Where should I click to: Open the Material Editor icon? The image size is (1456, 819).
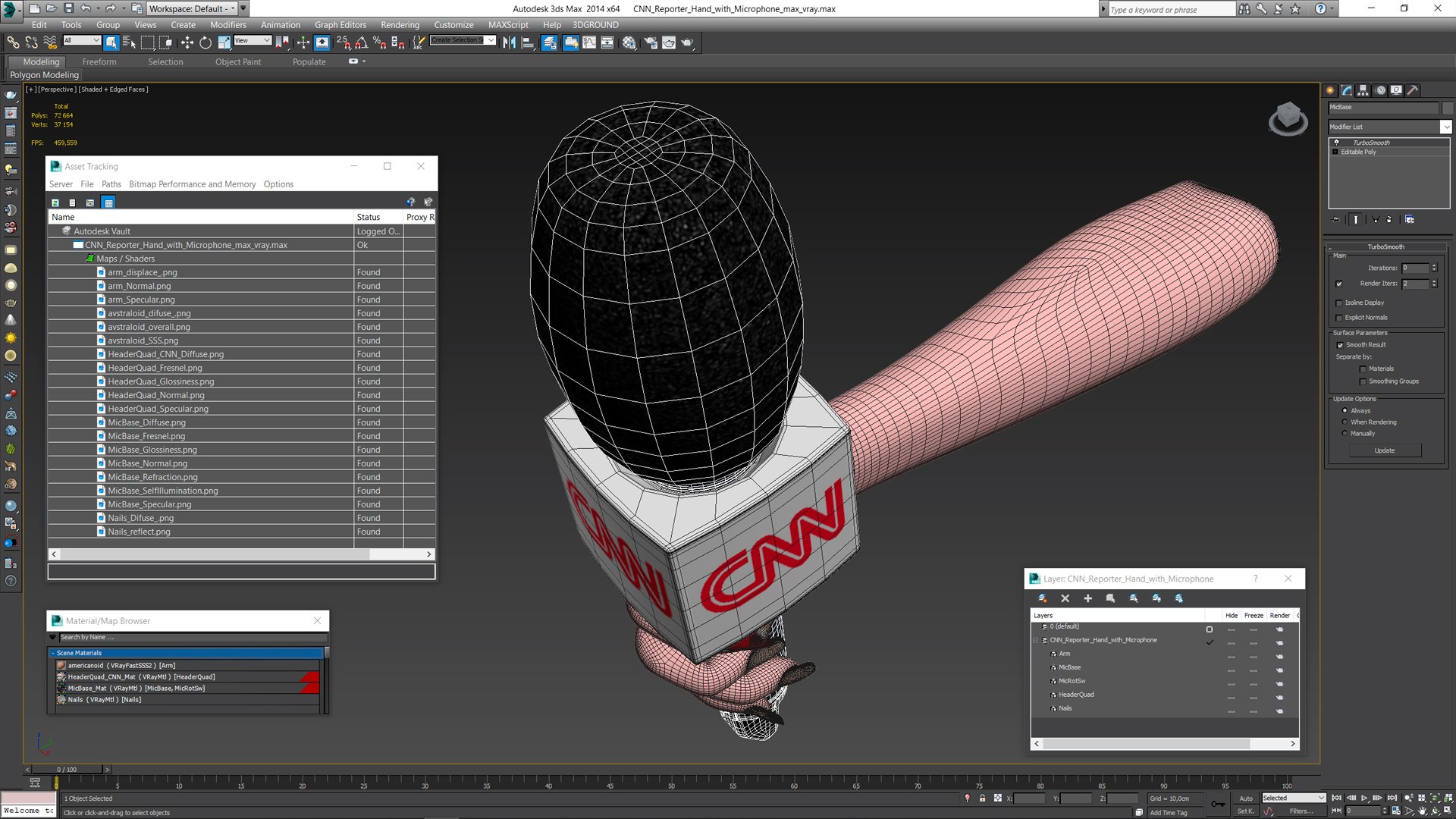point(629,42)
